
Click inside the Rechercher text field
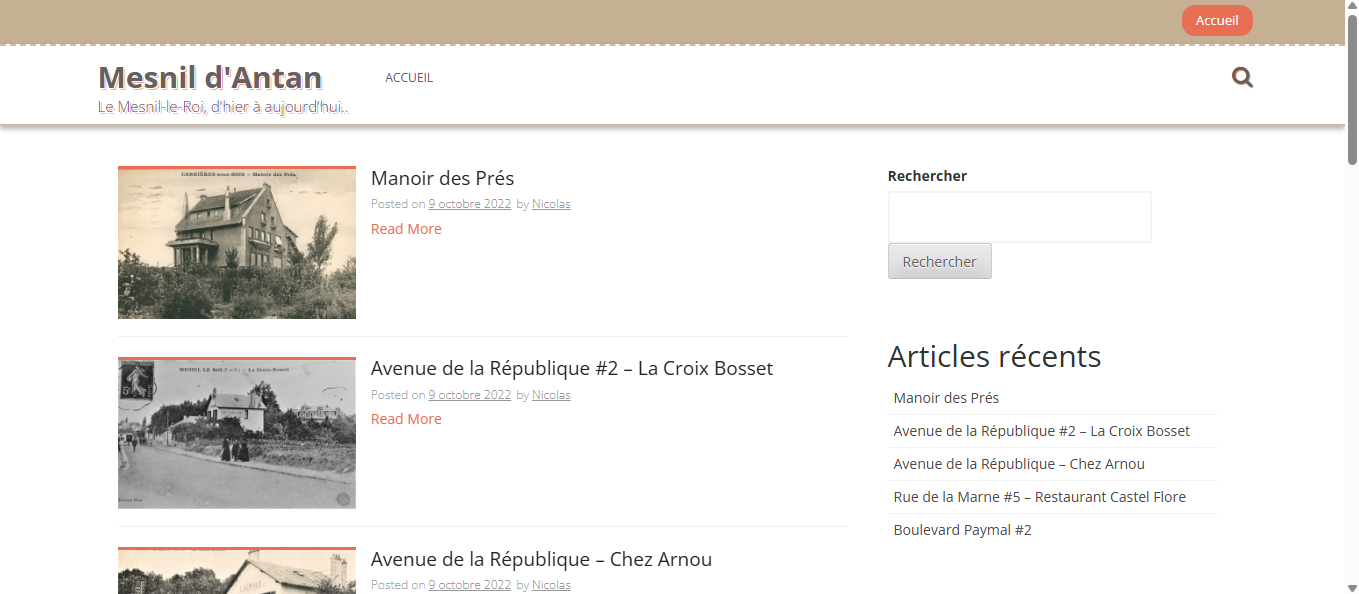[x=1019, y=217]
